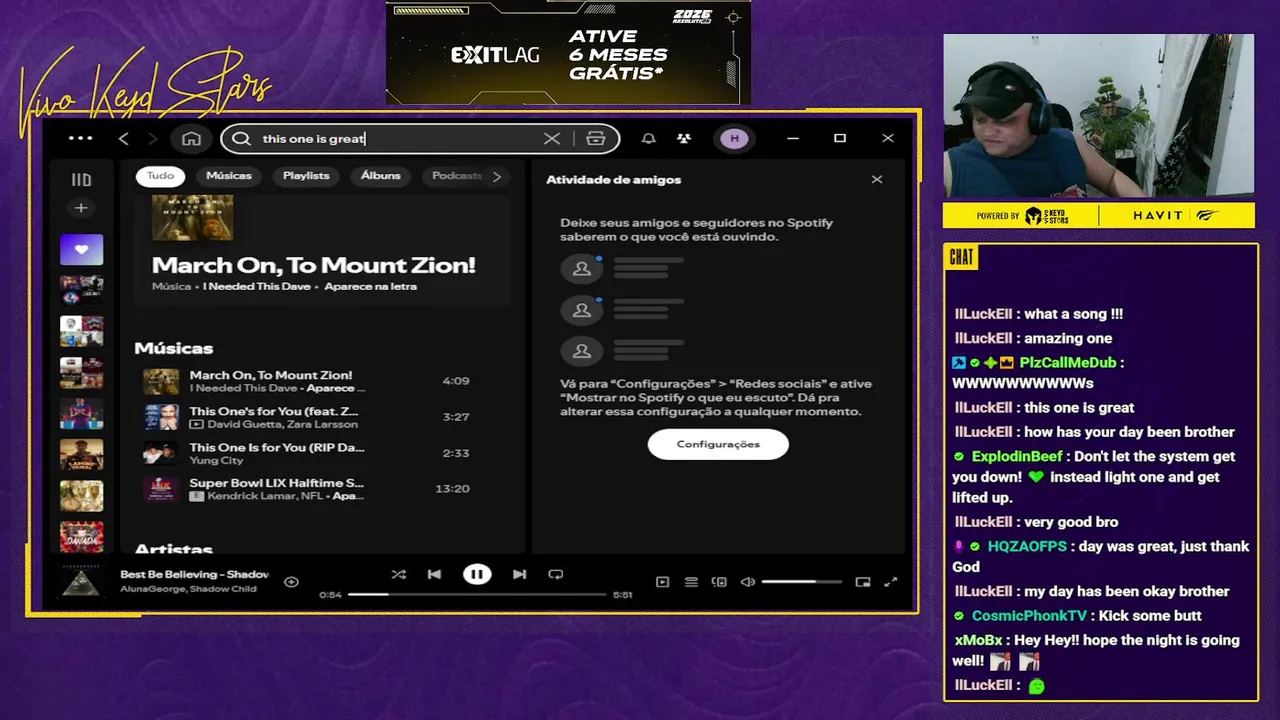Add current song to Liked Songs

(x=291, y=581)
